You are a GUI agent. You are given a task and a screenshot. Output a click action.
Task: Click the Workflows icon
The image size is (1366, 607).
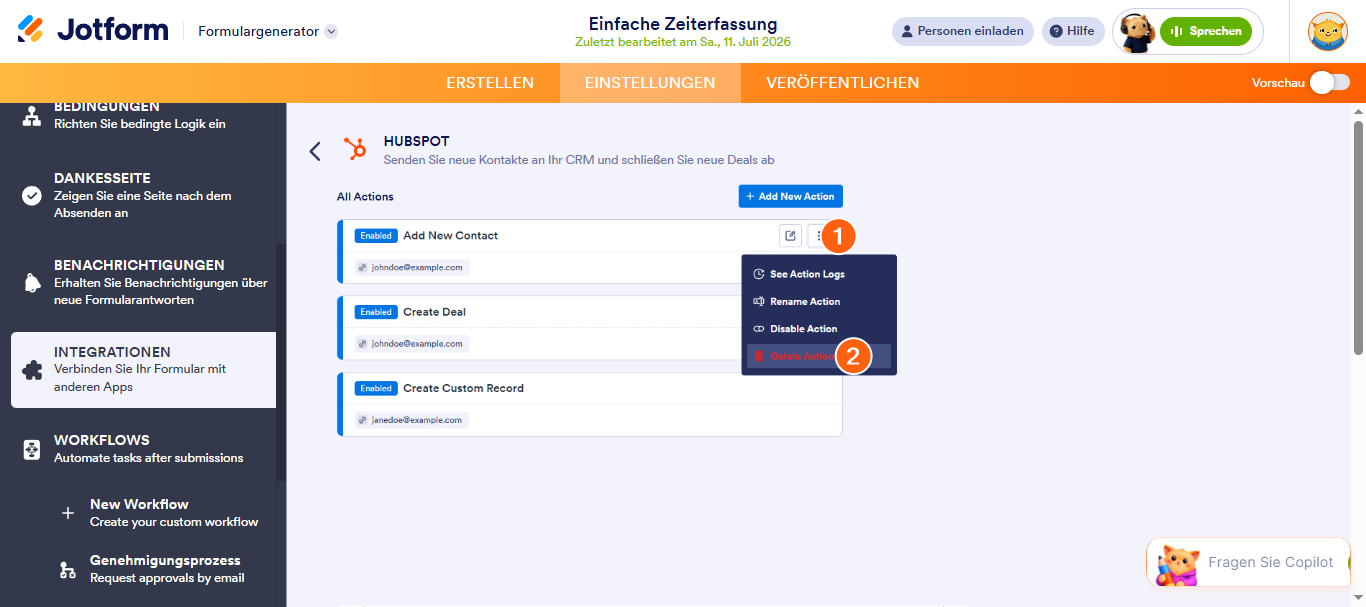pos(32,450)
